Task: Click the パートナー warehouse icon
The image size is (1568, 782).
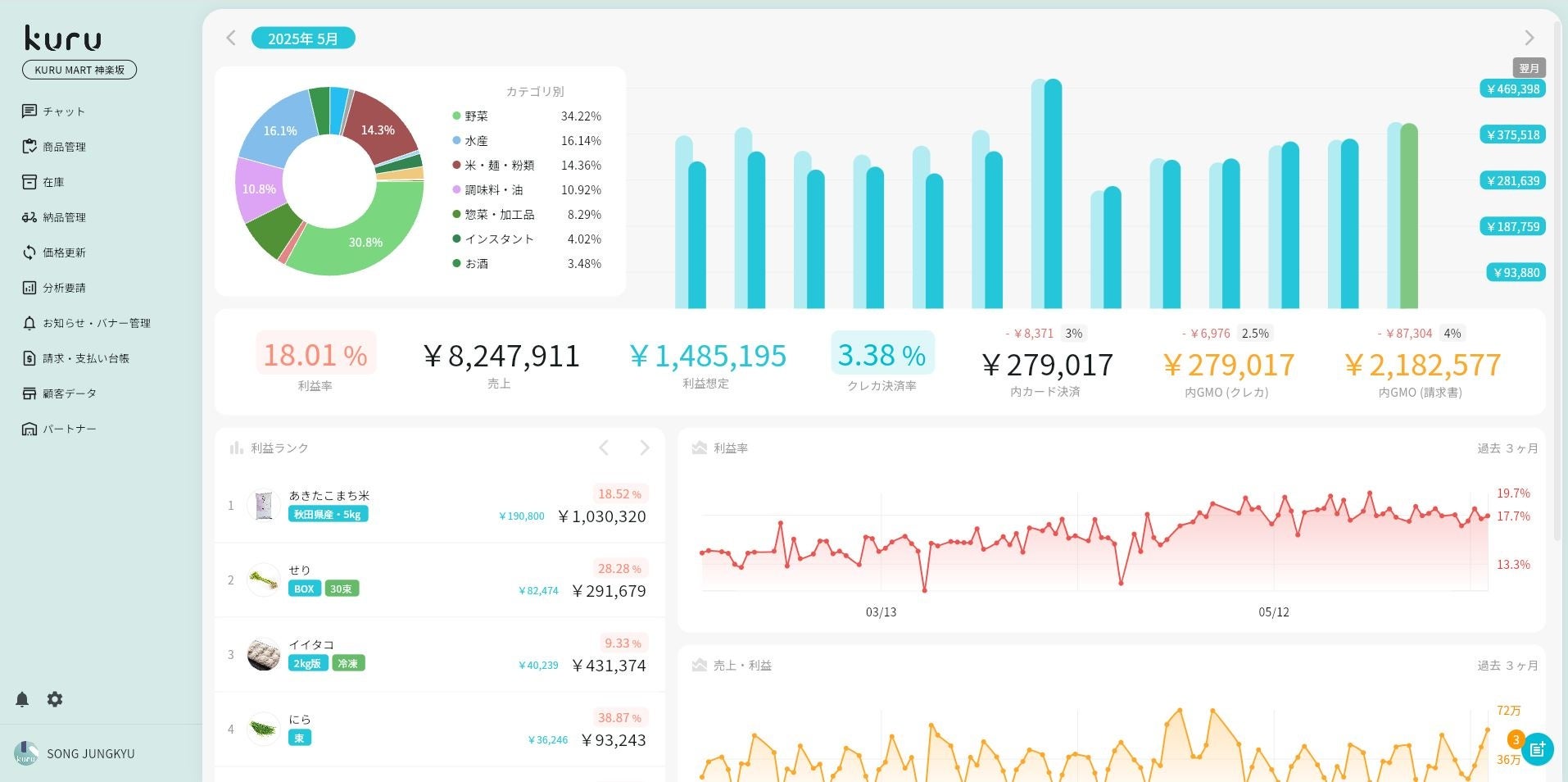Action: point(29,429)
